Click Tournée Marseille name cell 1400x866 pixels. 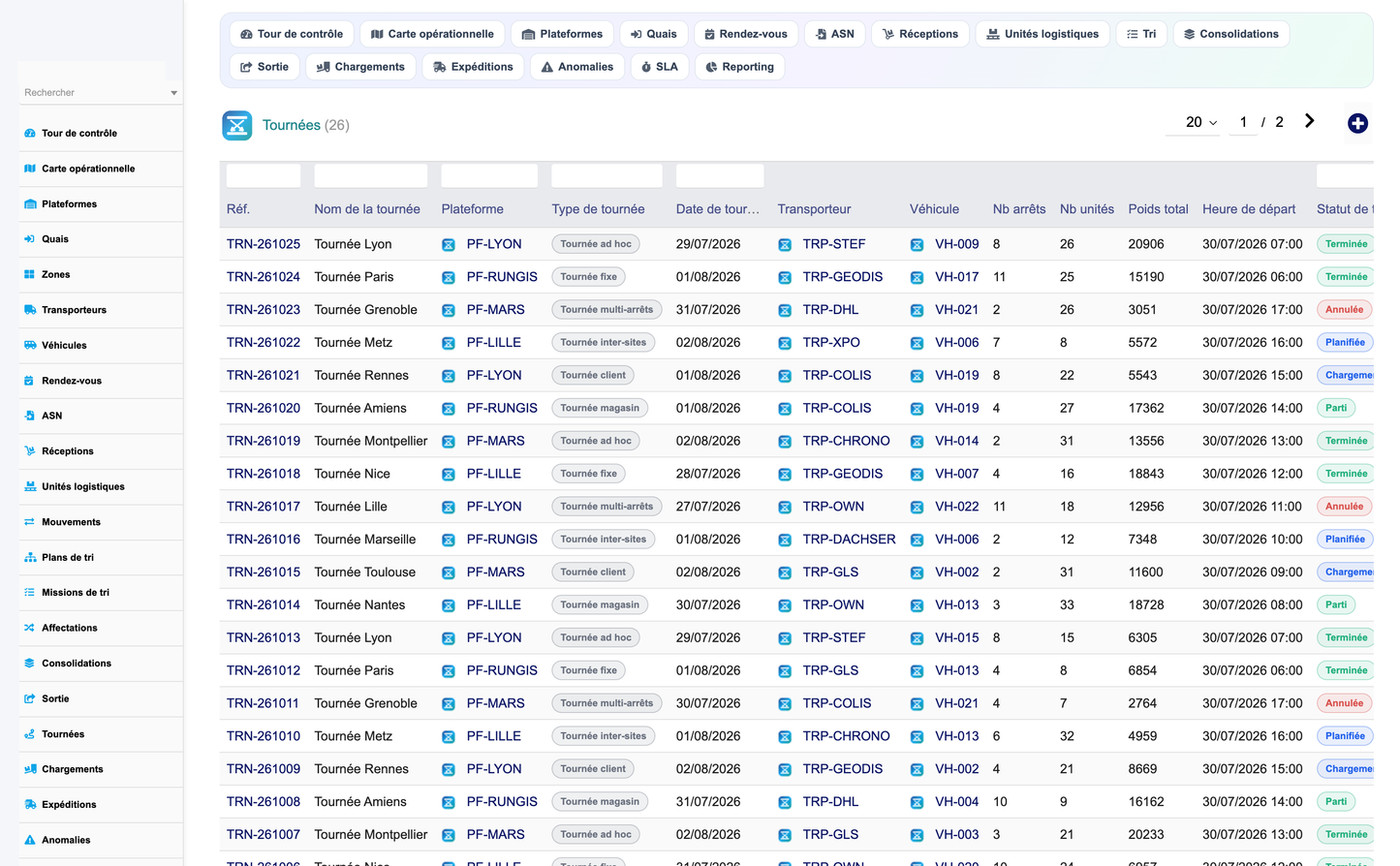tap(364, 540)
